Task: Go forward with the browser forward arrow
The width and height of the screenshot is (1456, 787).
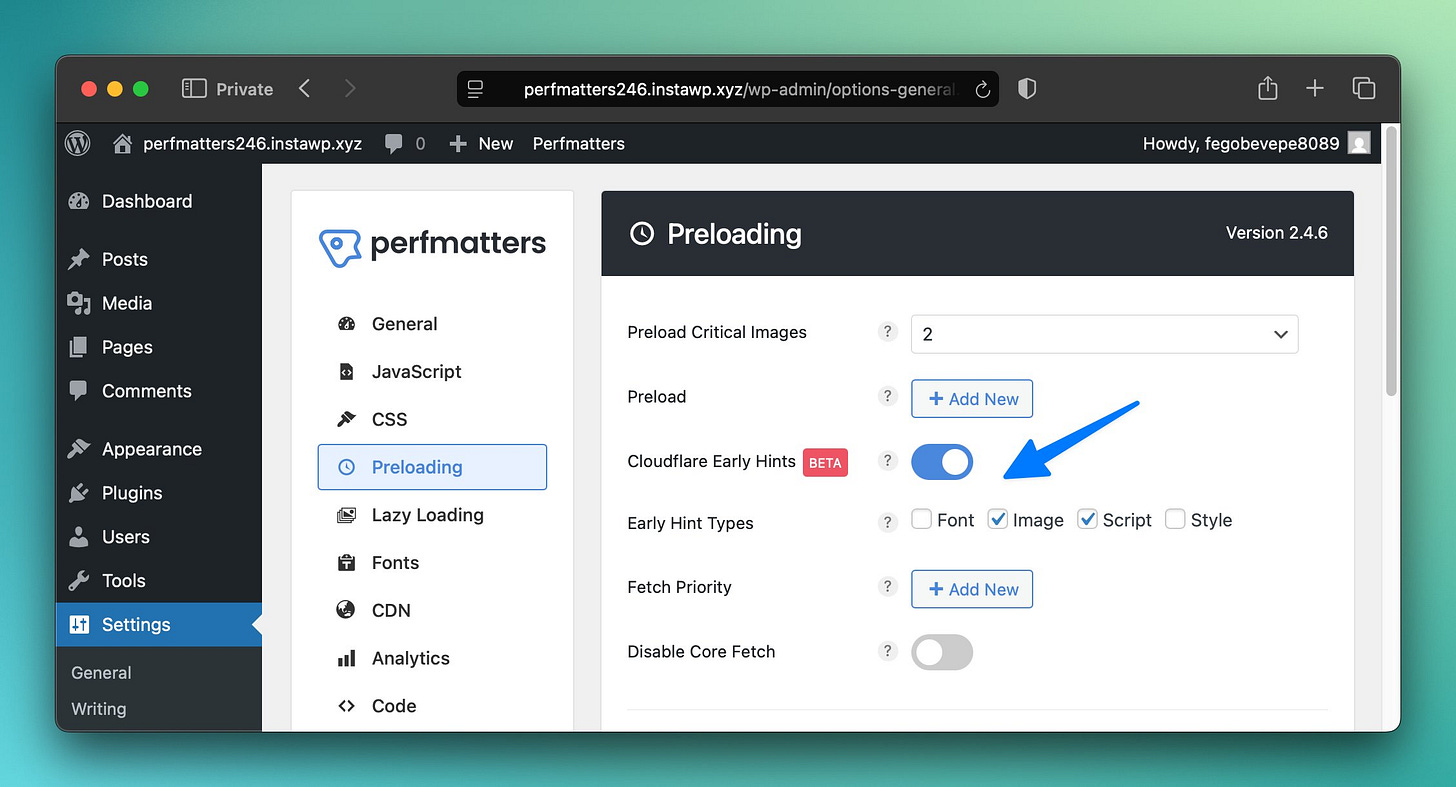Action: [350, 89]
